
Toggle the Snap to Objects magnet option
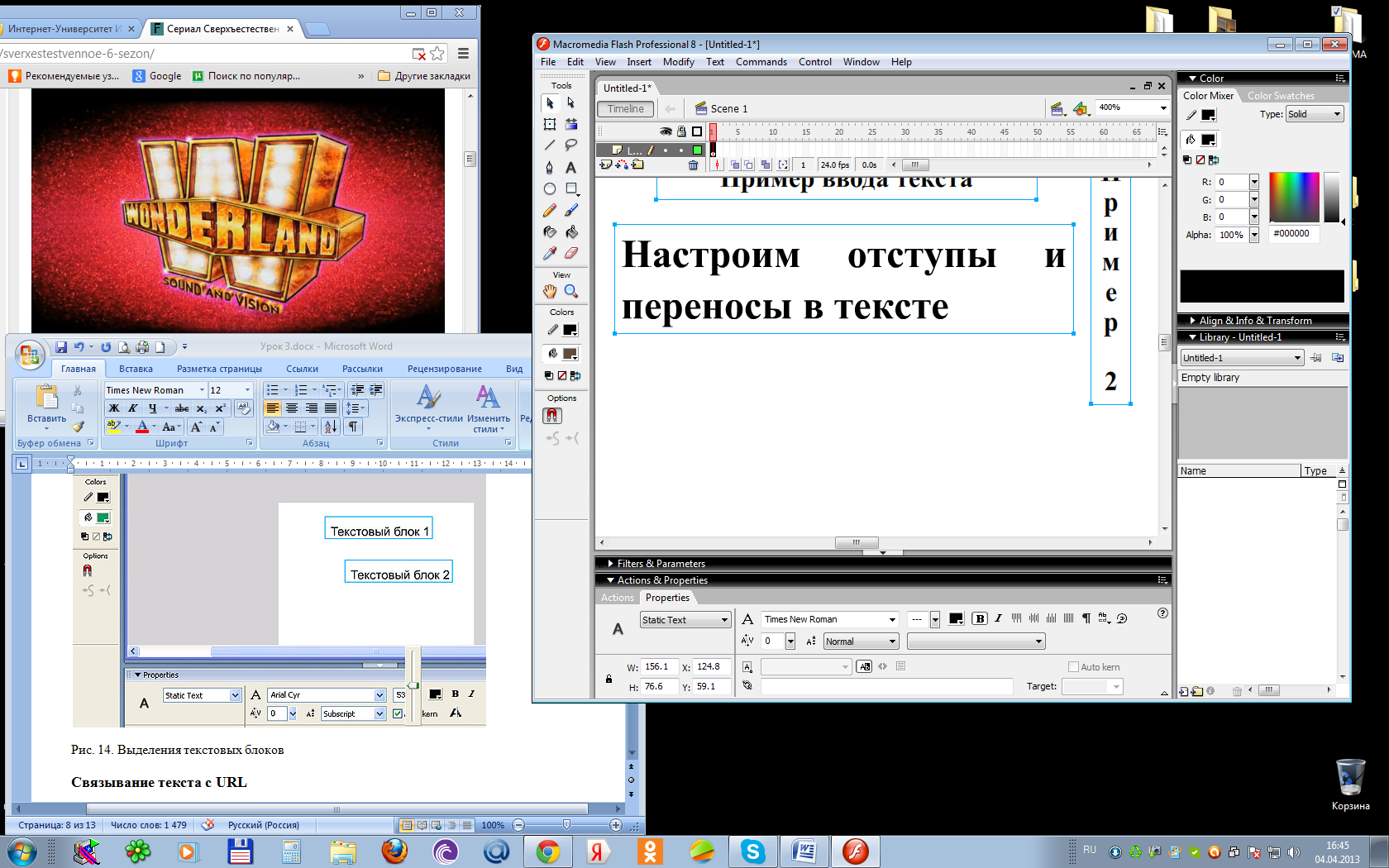click(x=552, y=416)
